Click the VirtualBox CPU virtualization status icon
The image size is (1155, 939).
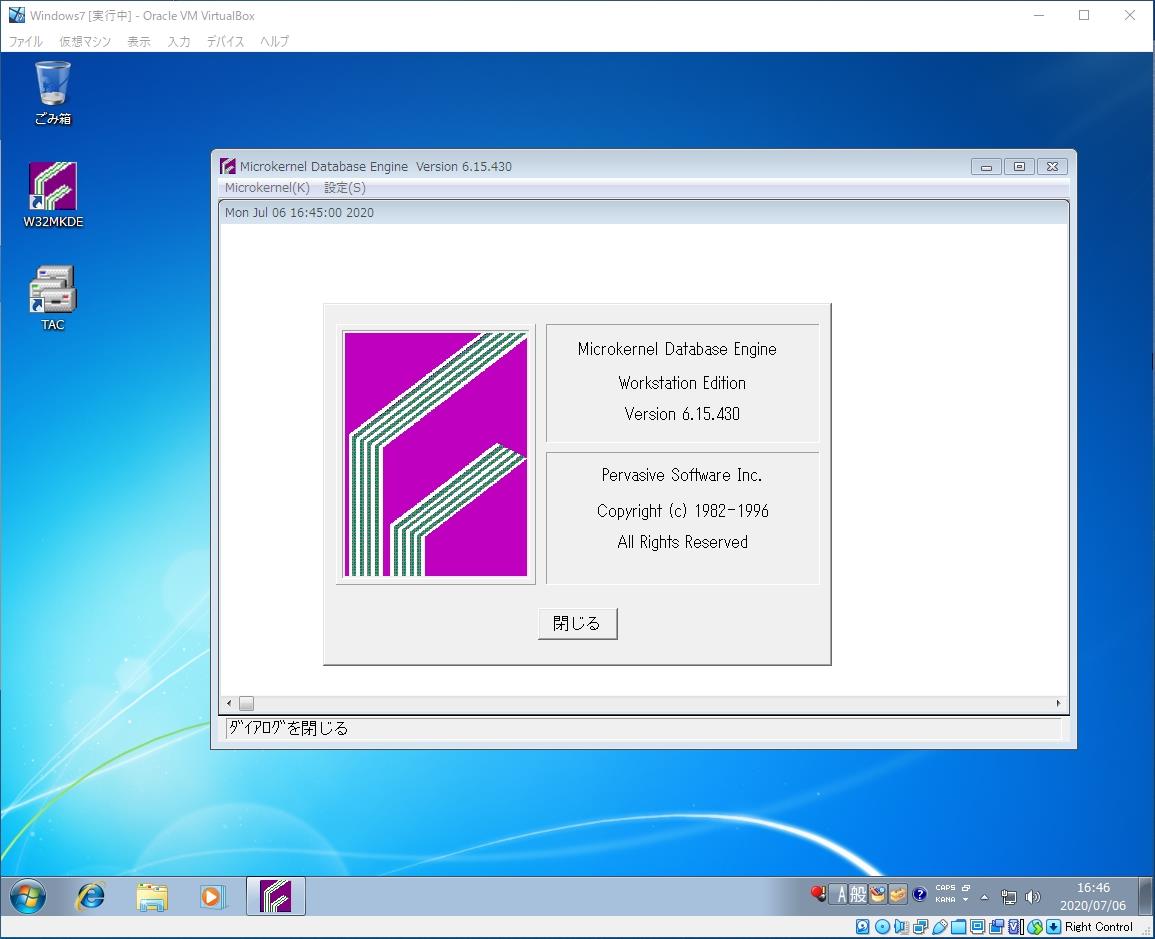[x=1016, y=927]
